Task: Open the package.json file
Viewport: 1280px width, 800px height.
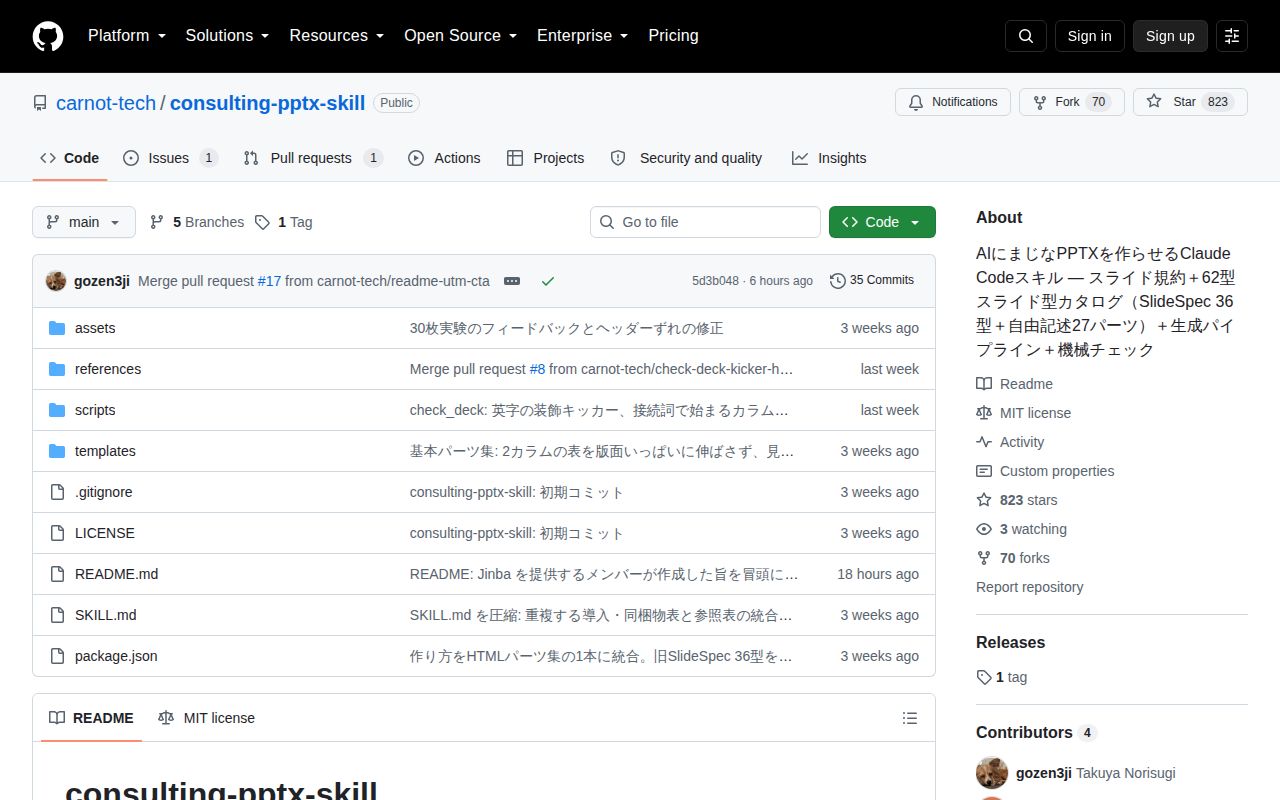Action: tap(116, 656)
